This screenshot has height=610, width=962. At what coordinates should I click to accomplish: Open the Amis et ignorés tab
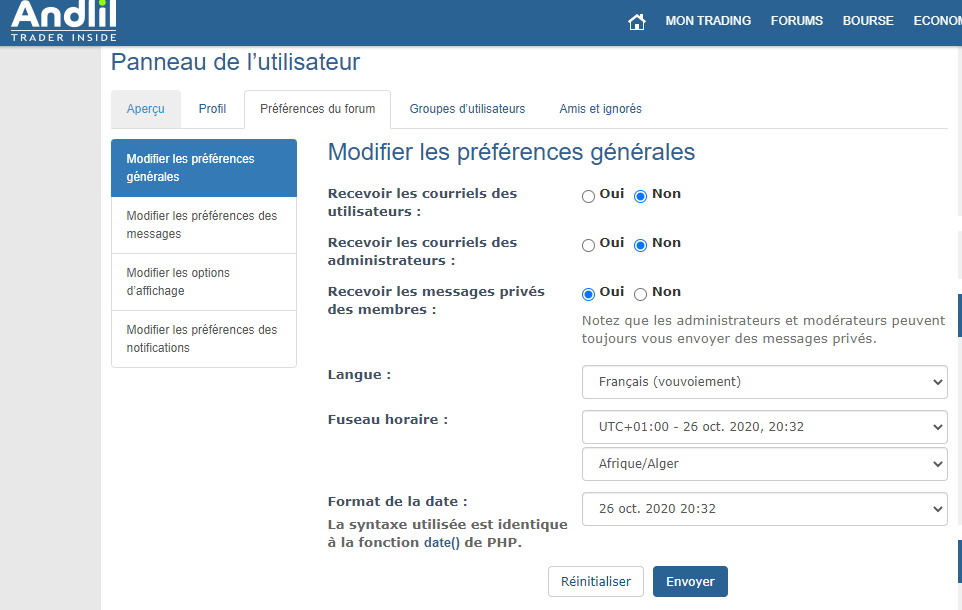[x=600, y=109]
